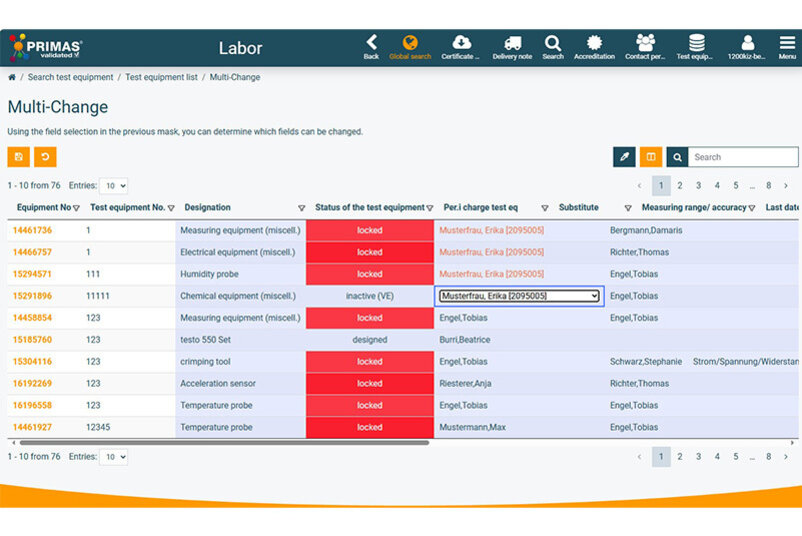Click the Search test equipment breadcrumb
Viewport: 802px width, 536px height.
[x=70, y=77]
